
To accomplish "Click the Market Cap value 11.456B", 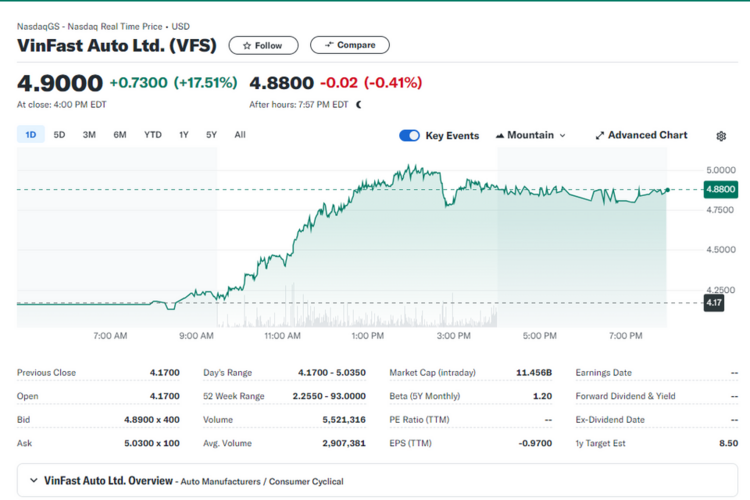I will [x=534, y=372].
